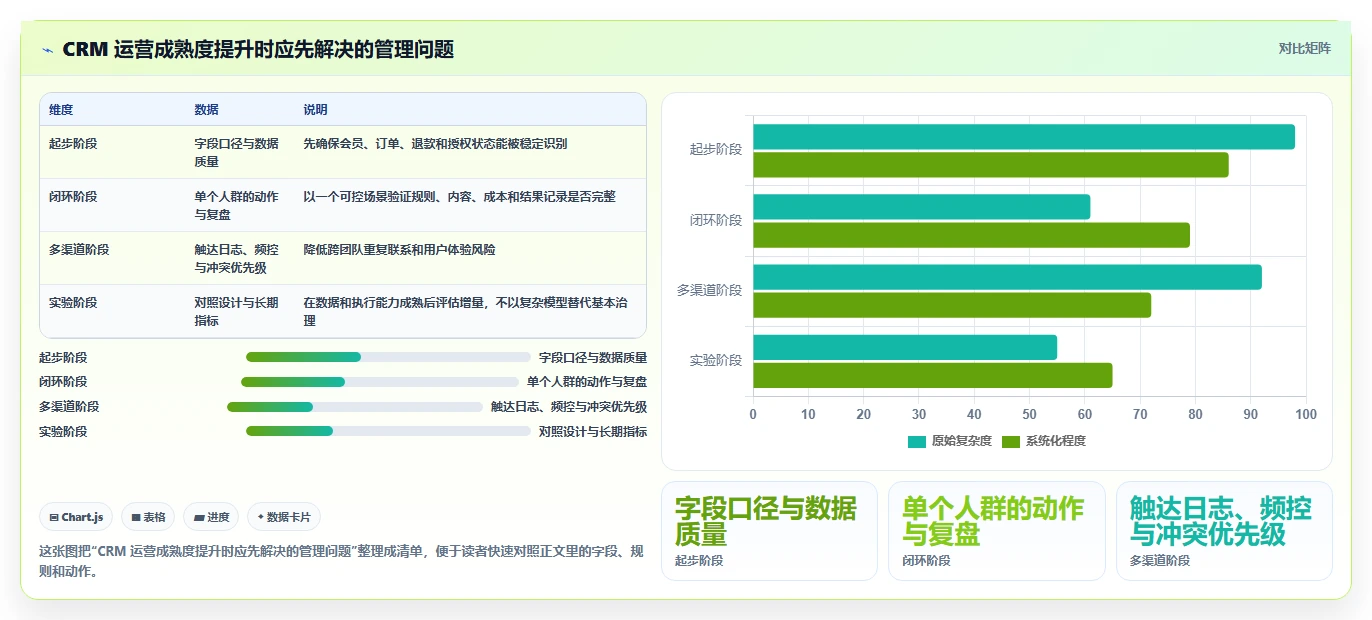Click 字段口径与数据质量 beside its progress bar

(593, 357)
